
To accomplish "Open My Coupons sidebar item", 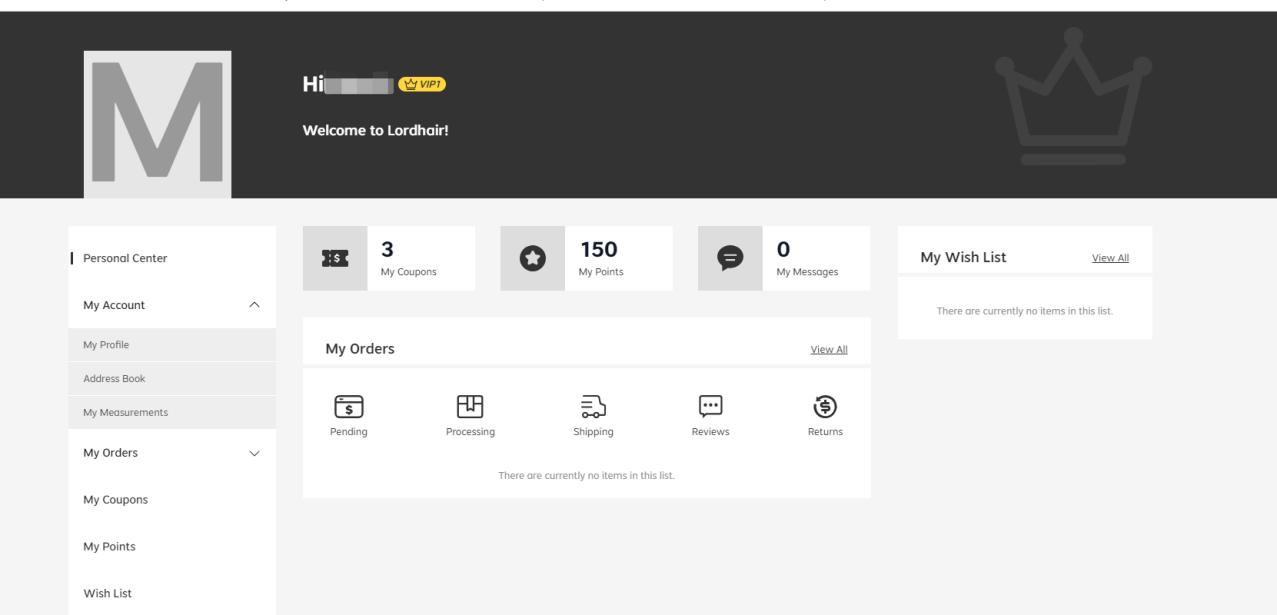I will (116, 500).
